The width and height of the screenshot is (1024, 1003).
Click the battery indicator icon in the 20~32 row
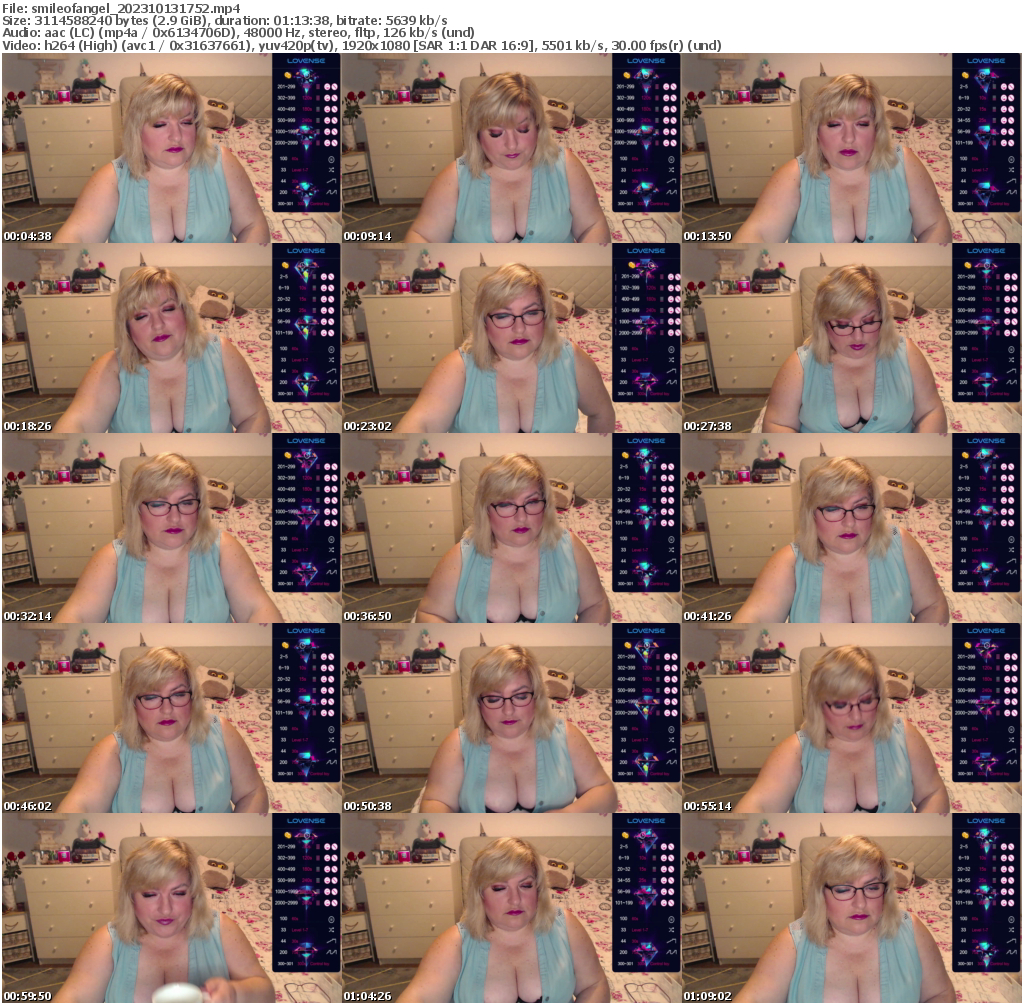pyautogui.click(x=993, y=109)
